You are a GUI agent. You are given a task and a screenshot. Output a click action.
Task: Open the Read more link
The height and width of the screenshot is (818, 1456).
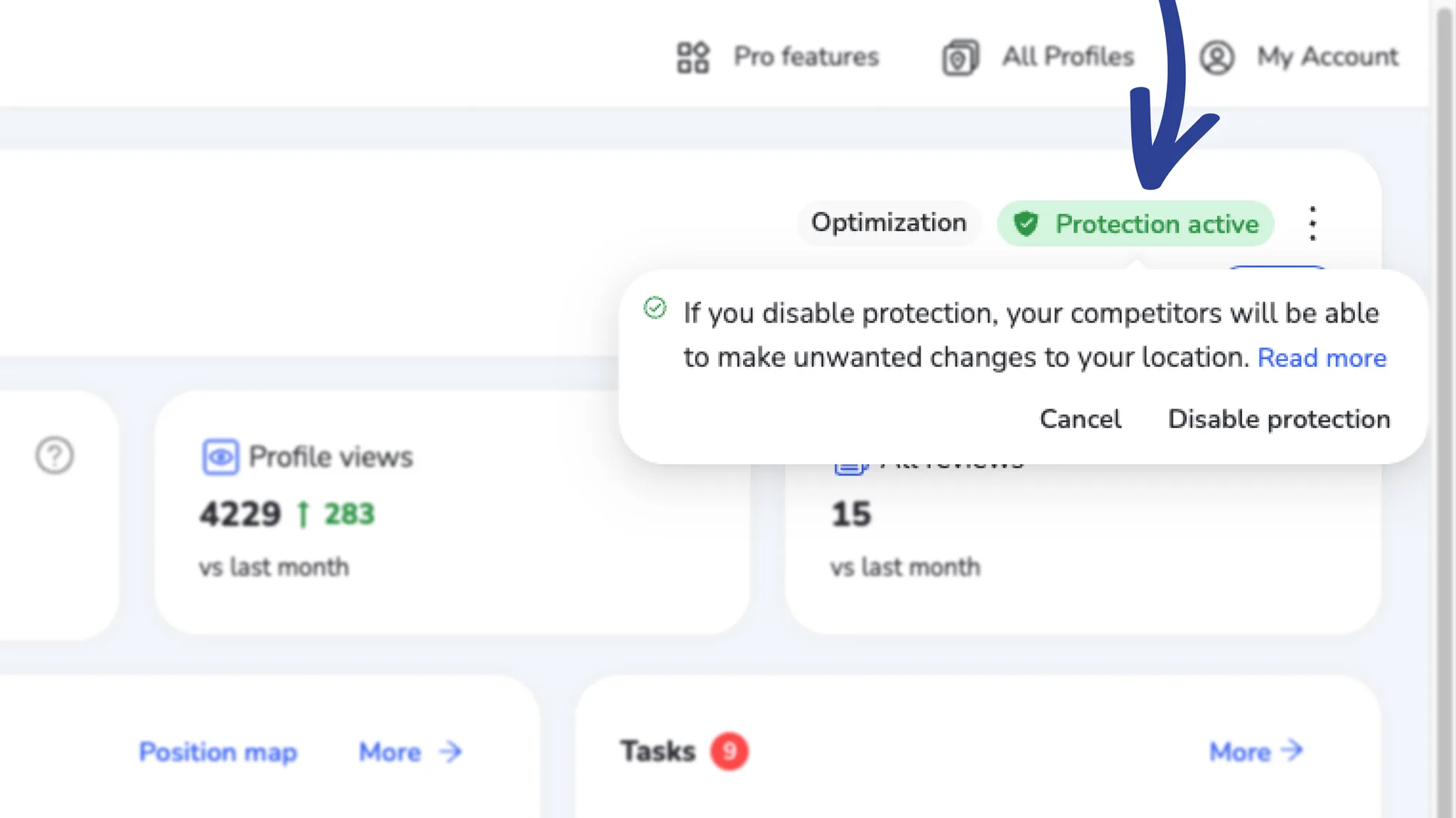click(1322, 357)
